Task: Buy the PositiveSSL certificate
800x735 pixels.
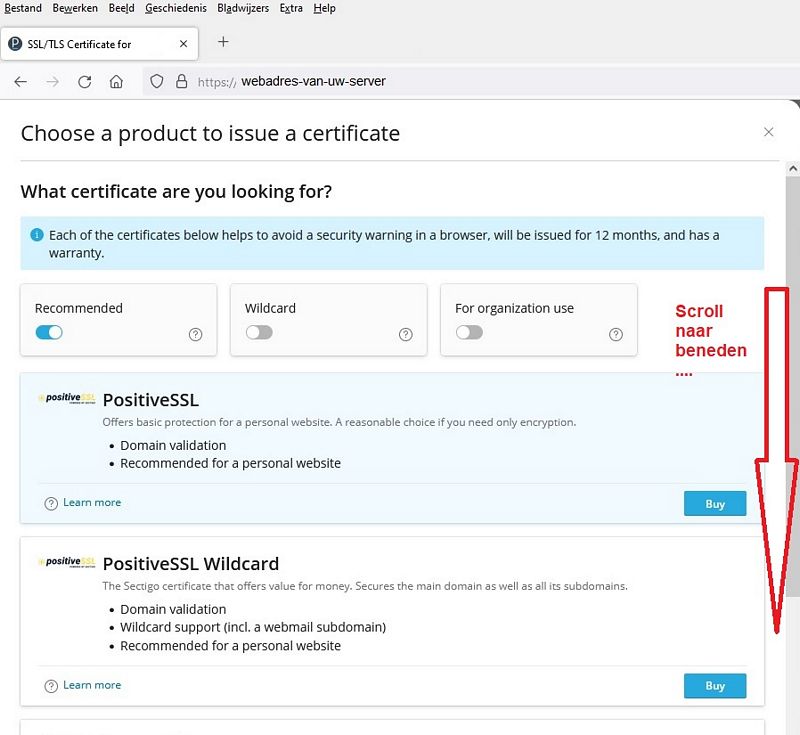Action: (715, 503)
